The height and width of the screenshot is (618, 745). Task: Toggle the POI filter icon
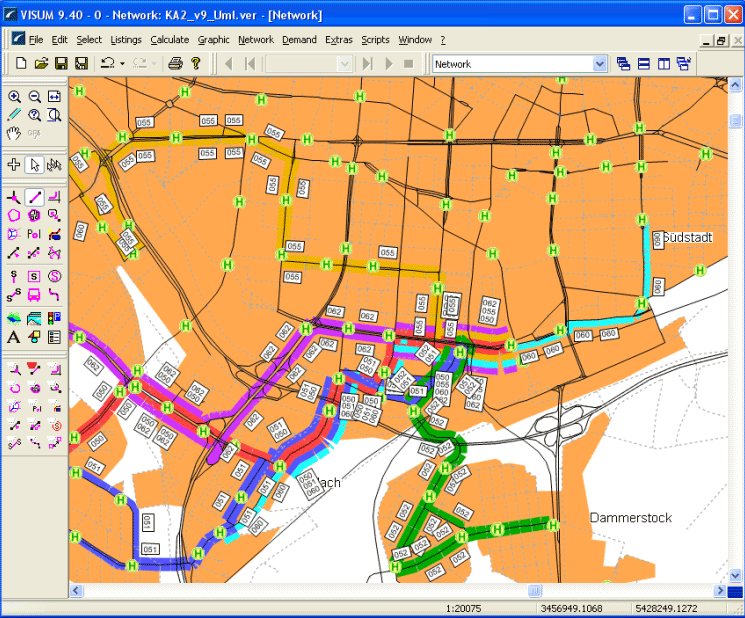(x=34, y=407)
